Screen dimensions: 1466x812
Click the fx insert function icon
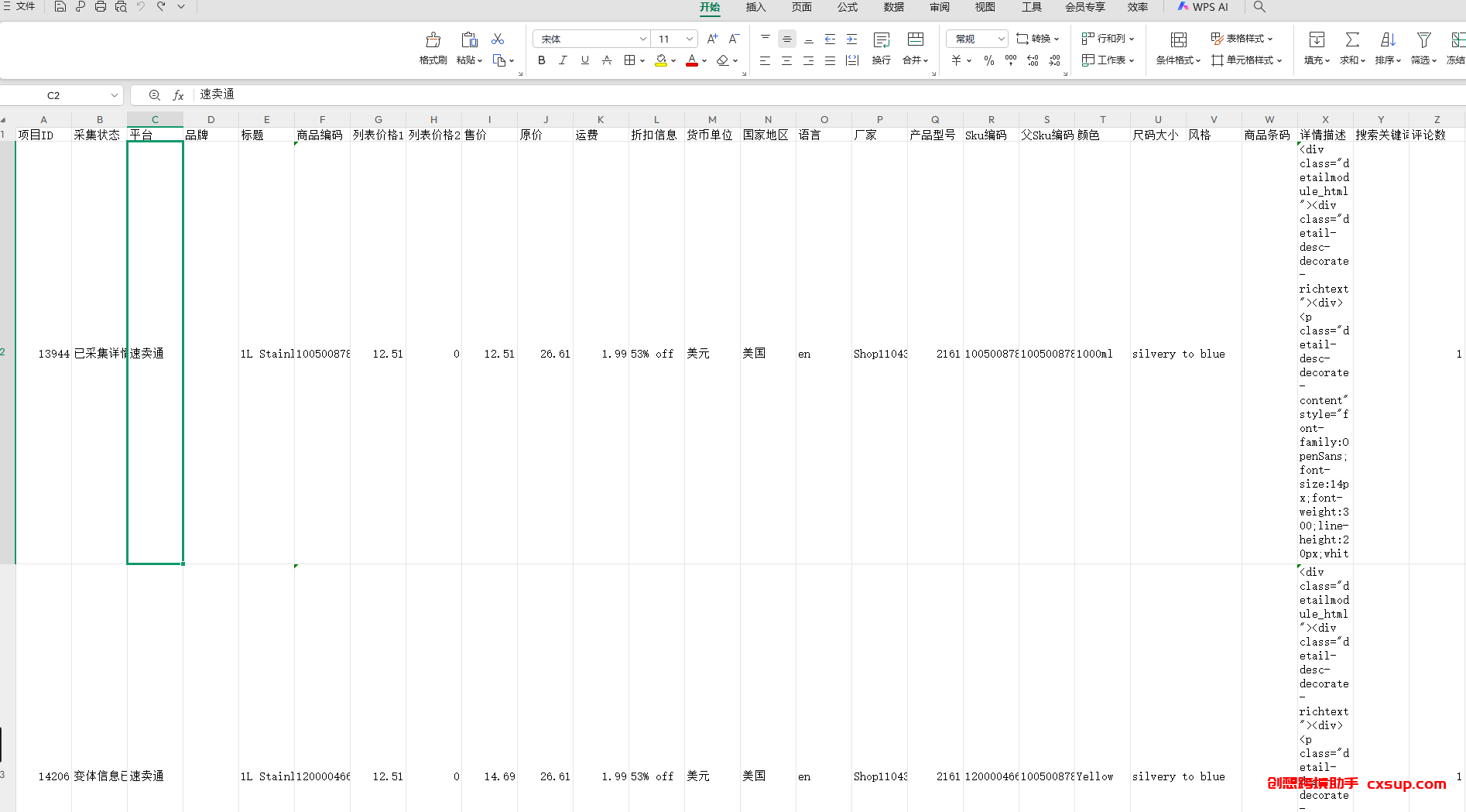178,95
